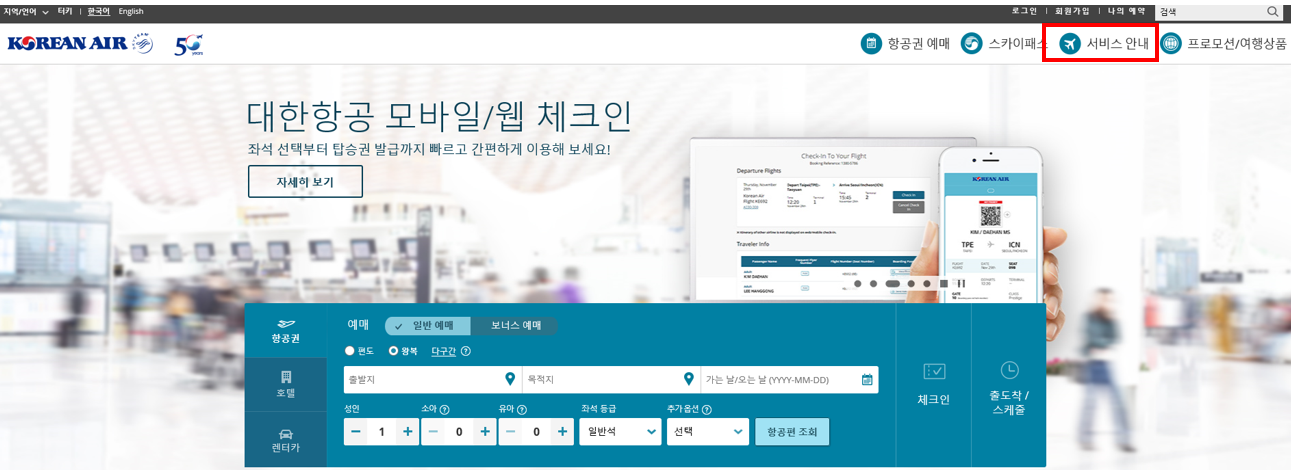This screenshot has width=1291, height=476.
Task: Select the 왕복 round-trip radio button
Action: pyautogui.click(x=393, y=351)
